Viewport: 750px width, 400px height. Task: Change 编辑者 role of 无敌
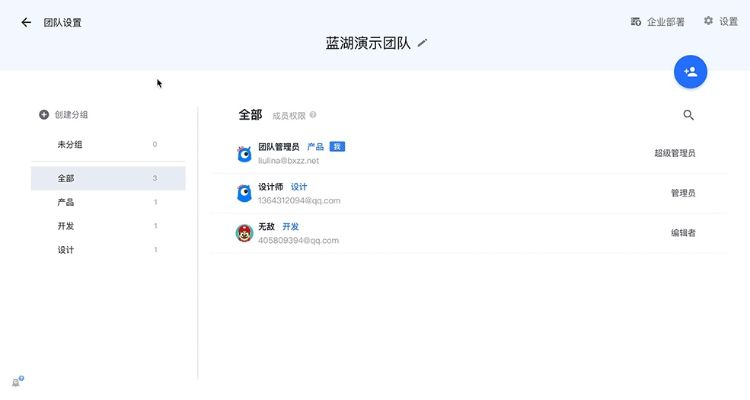tap(683, 233)
